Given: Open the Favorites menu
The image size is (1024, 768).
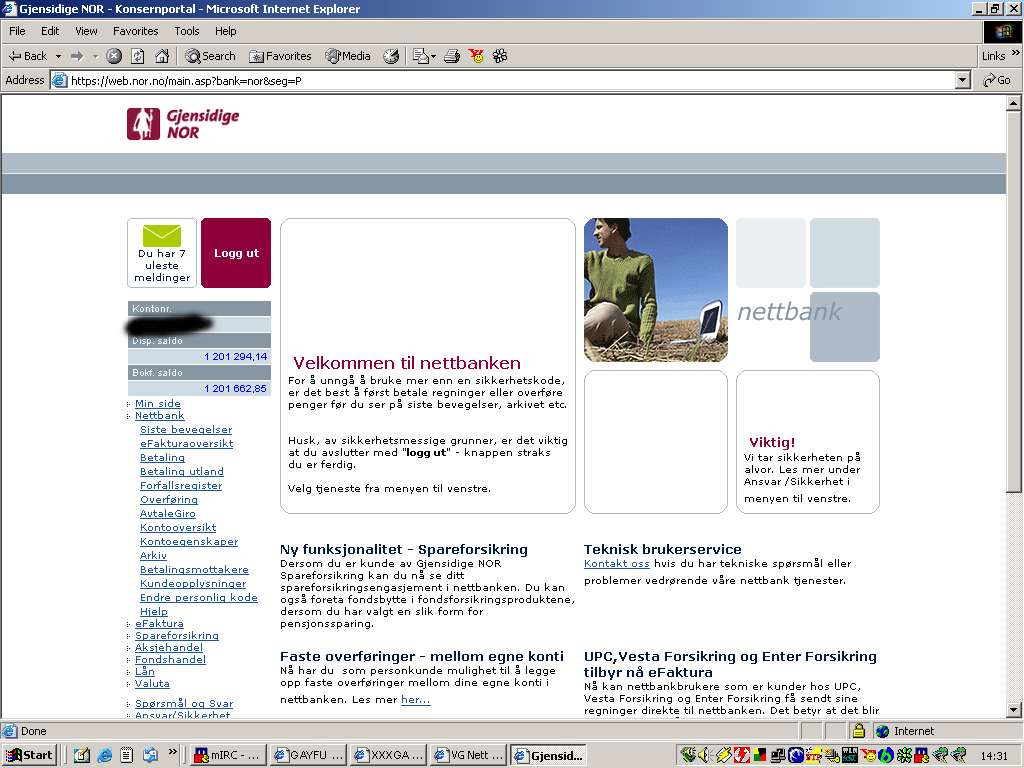Looking at the screenshot, I should pos(134,31).
